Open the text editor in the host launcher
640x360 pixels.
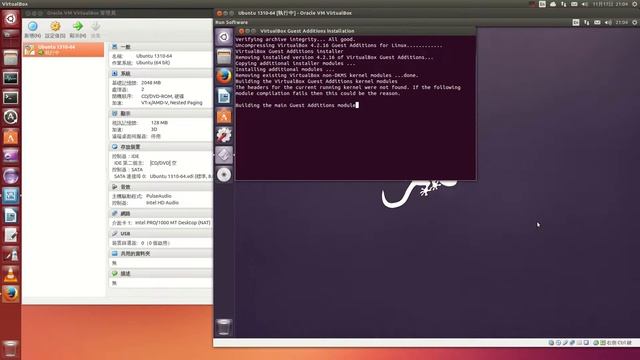coord(10,235)
